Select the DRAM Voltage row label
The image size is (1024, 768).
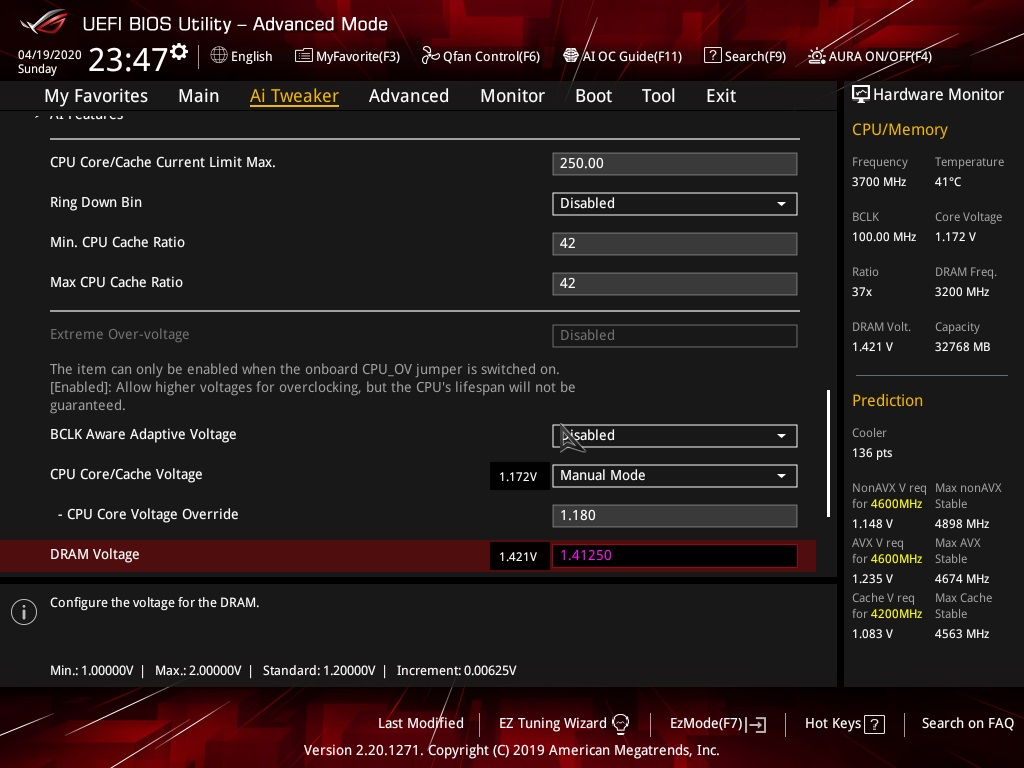(x=95, y=554)
